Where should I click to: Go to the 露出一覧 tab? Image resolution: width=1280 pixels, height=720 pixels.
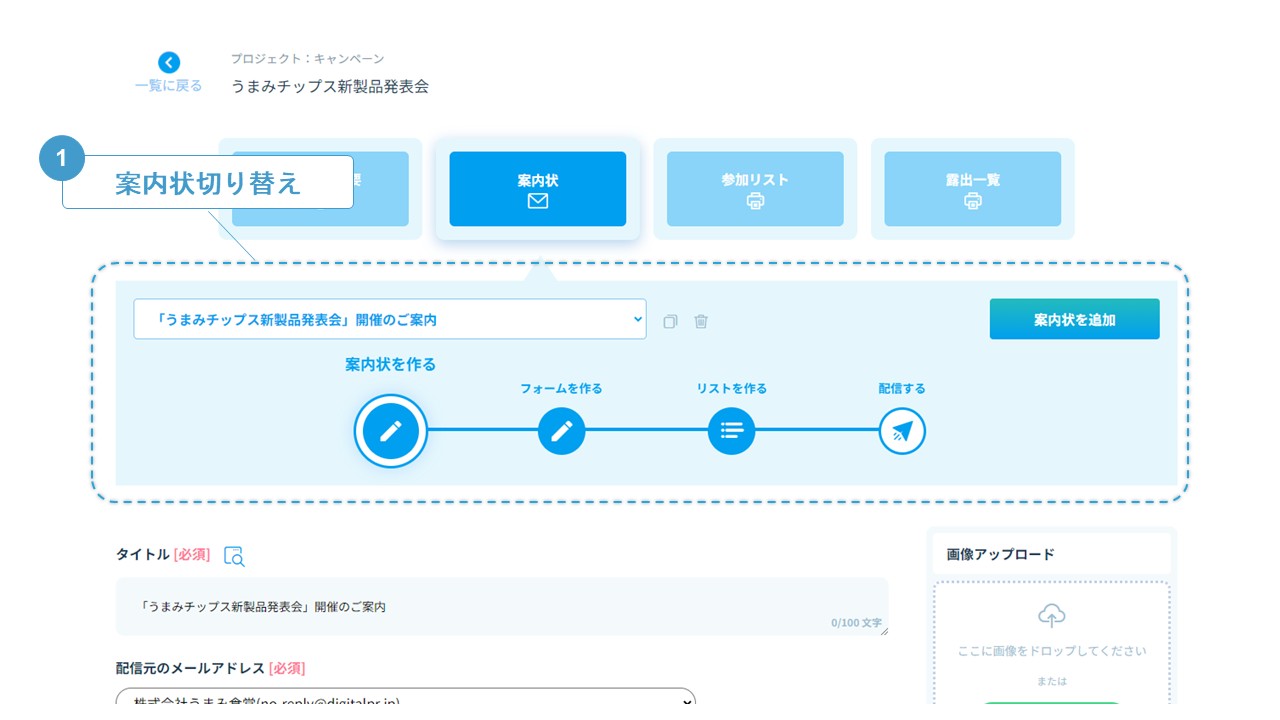(972, 189)
